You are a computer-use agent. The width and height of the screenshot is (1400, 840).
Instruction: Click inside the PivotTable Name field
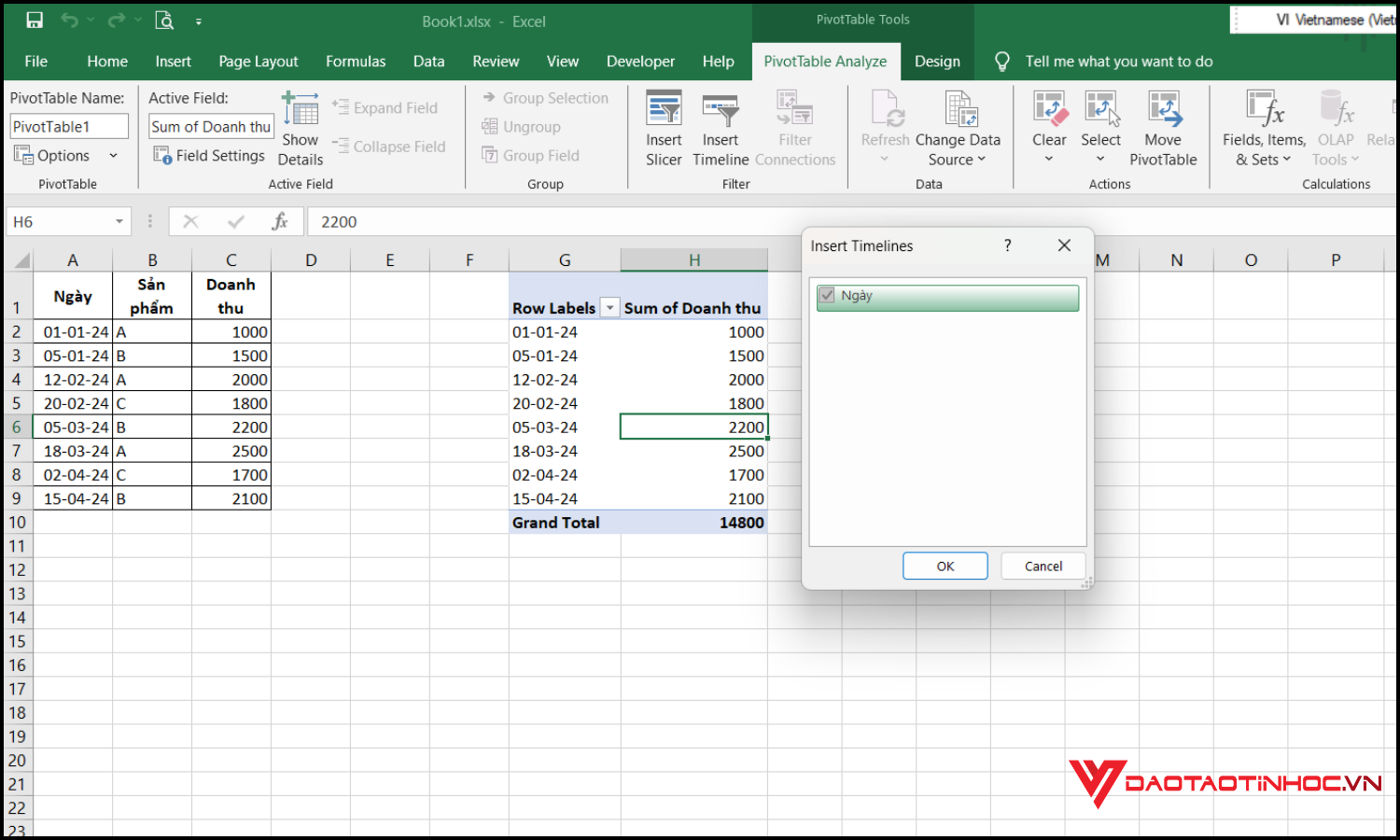pos(68,125)
